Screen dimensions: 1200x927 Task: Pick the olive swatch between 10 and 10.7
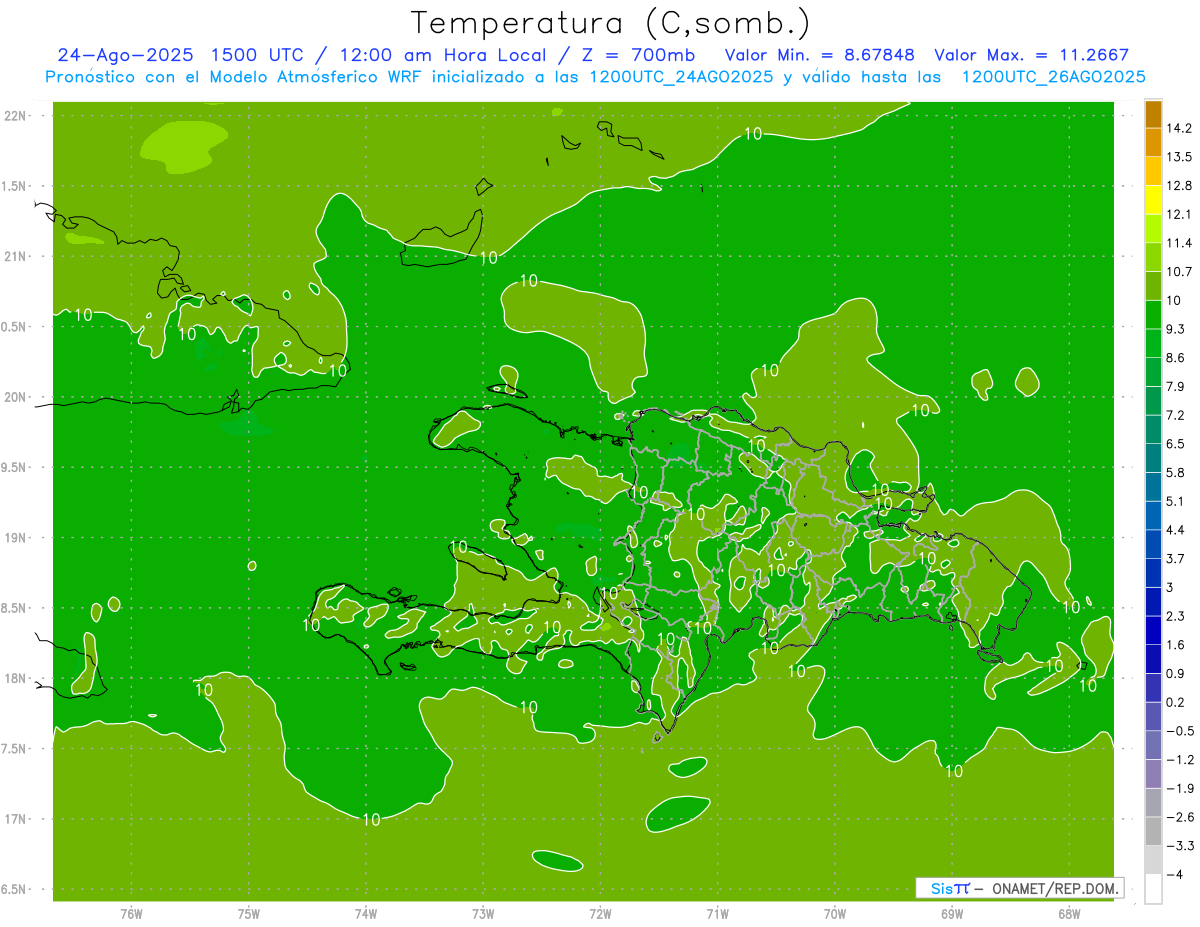click(1153, 286)
